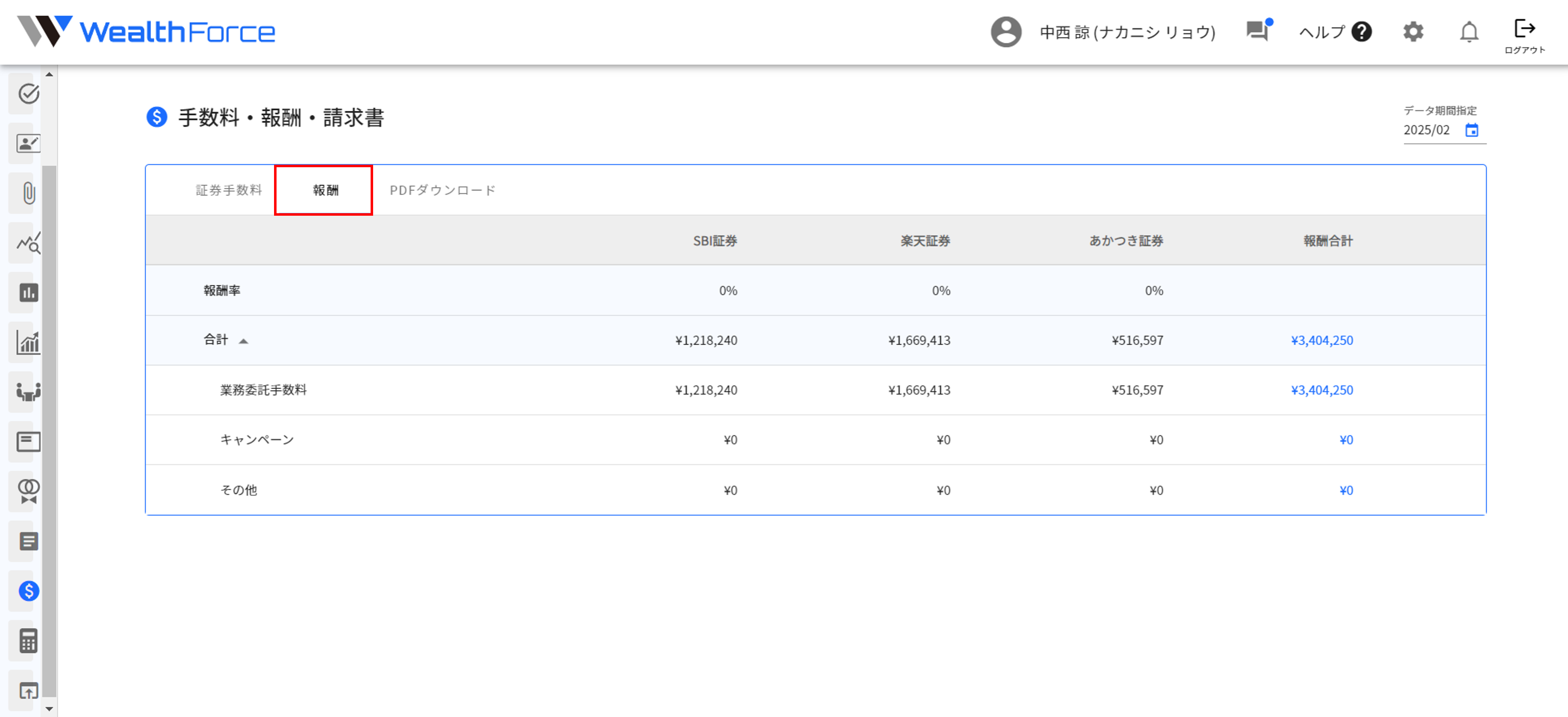
Task: Click the sidebar scrollbar thumb
Action: (49, 431)
